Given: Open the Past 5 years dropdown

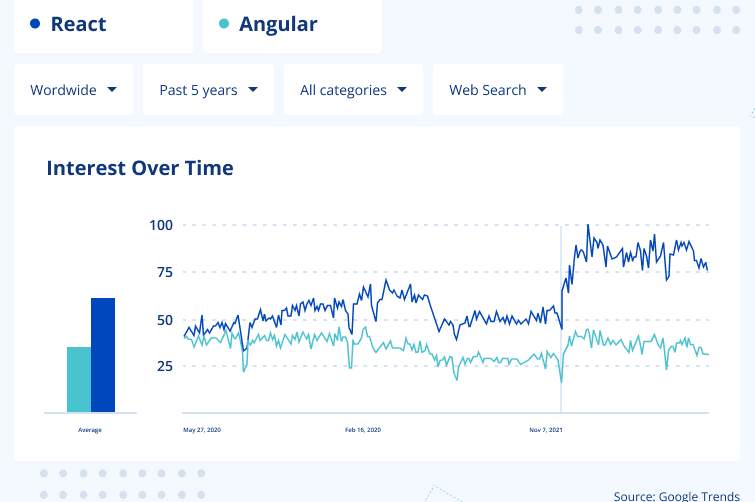Looking at the screenshot, I should (208, 90).
